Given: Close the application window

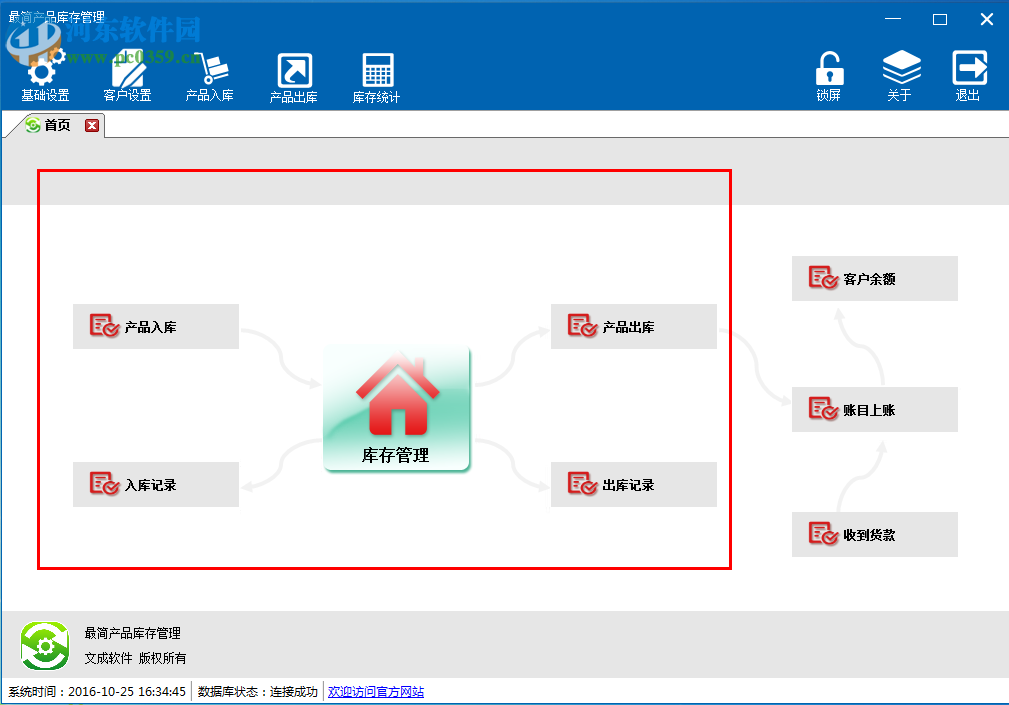Looking at the screenshot, I should point(986,19).
